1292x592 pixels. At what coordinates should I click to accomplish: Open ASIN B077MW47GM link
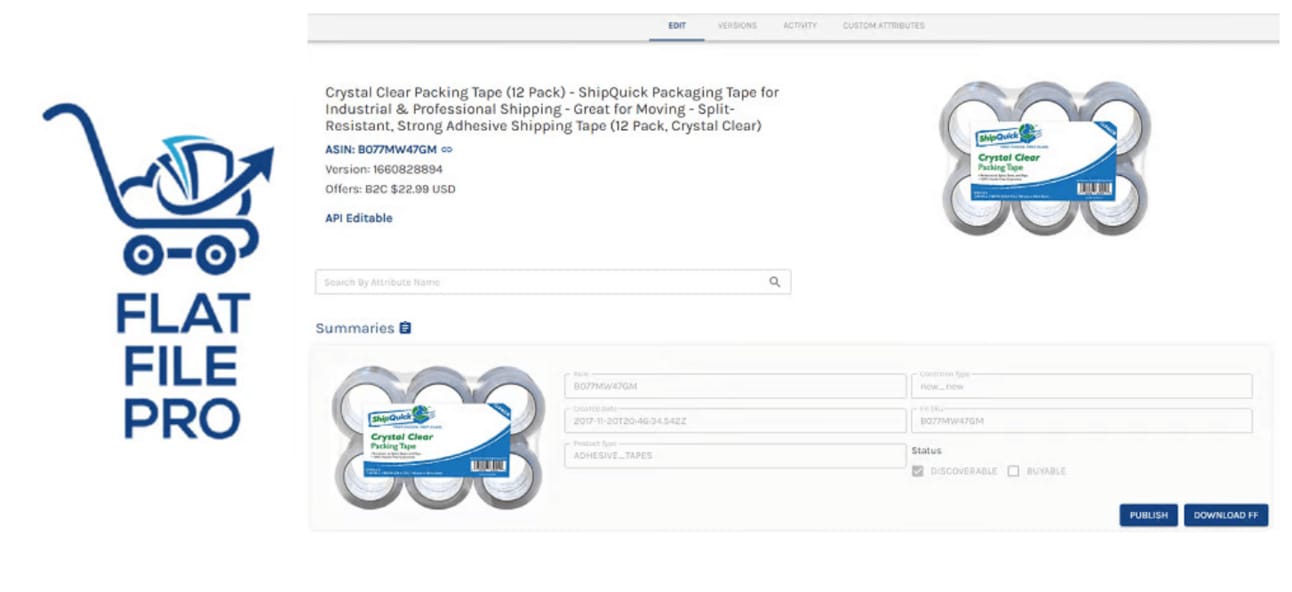click(381, 150)
